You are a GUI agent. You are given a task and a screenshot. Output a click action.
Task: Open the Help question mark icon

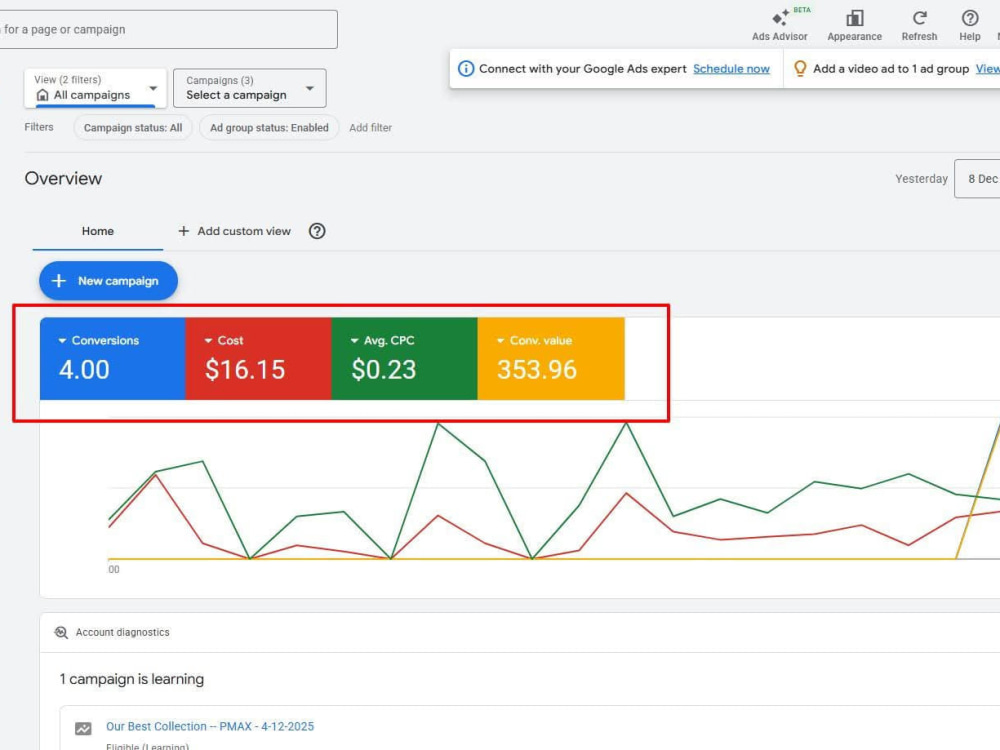tap(969, 18)
